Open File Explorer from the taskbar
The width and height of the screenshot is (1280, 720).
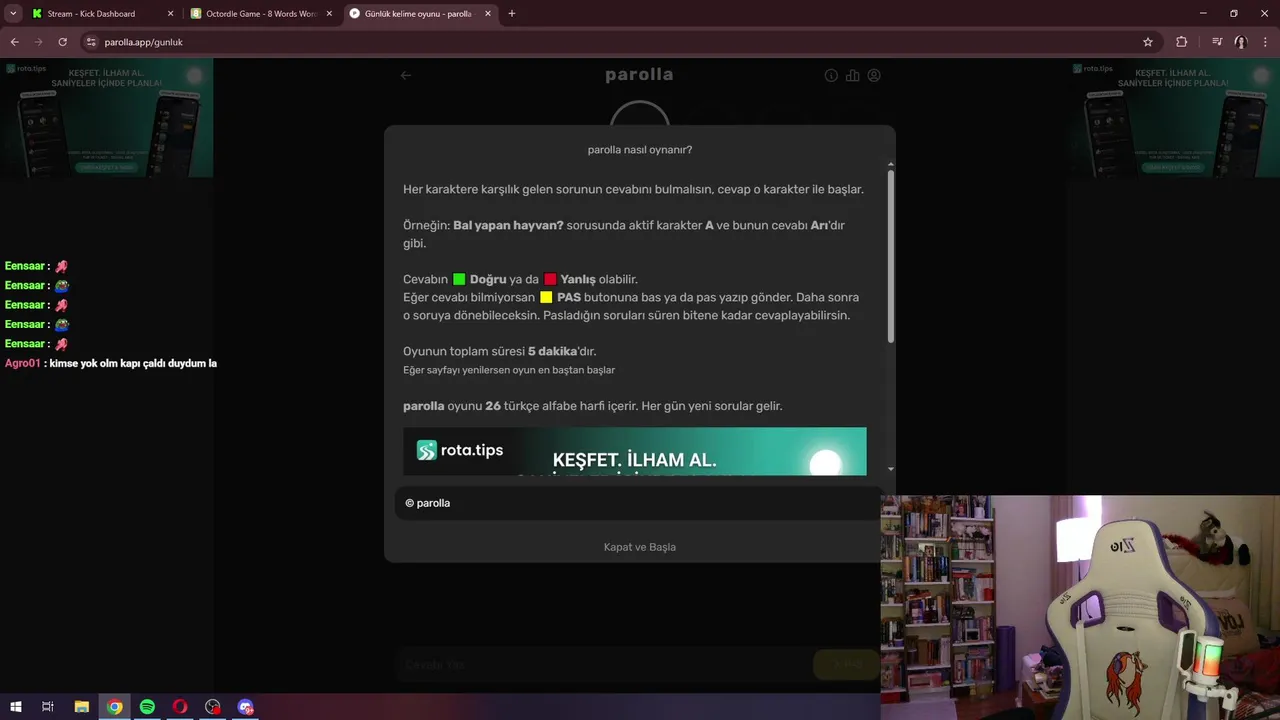(82, 707)
